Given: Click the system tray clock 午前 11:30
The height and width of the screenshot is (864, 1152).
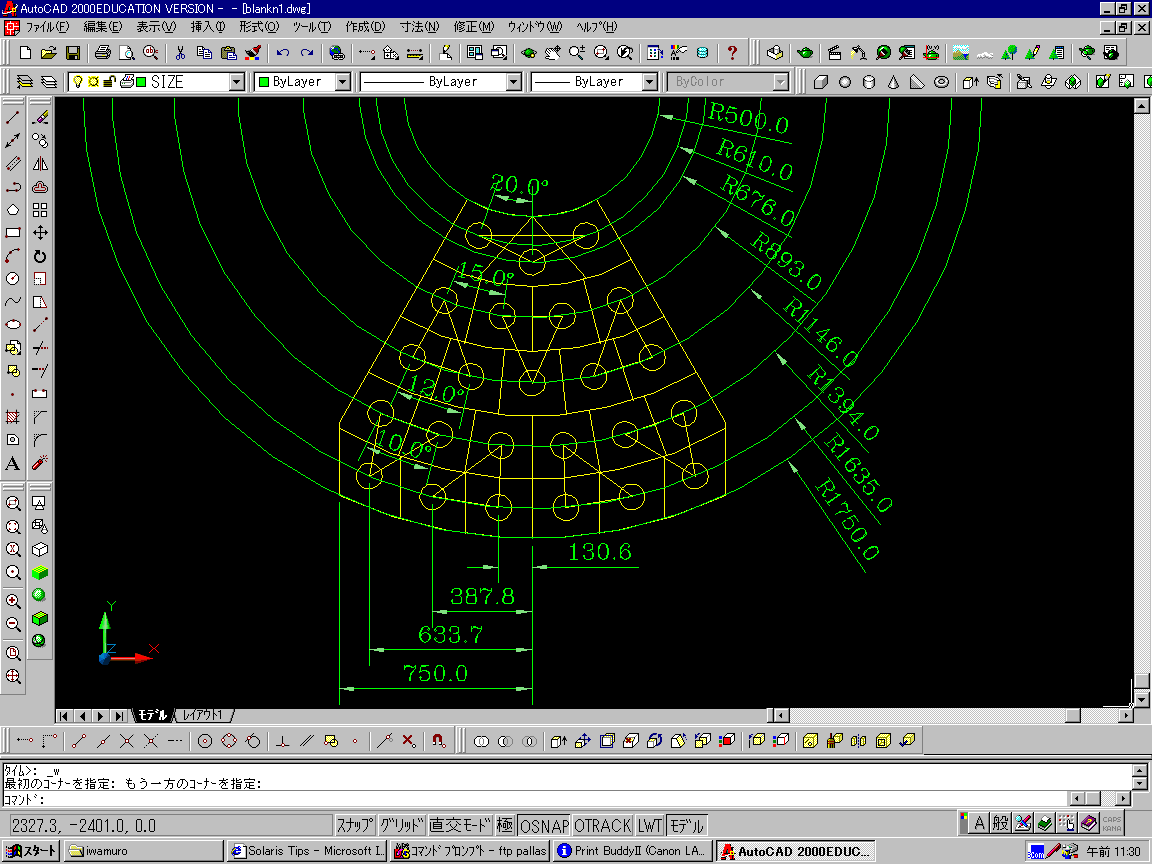Looking at the screenshot, I should tap(1114, 852).
